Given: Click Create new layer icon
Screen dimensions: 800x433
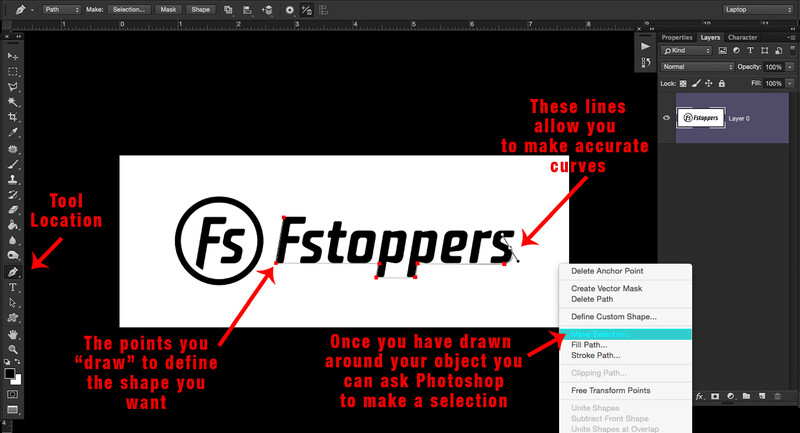Looking at the screenshot, I should pos(762,396).
